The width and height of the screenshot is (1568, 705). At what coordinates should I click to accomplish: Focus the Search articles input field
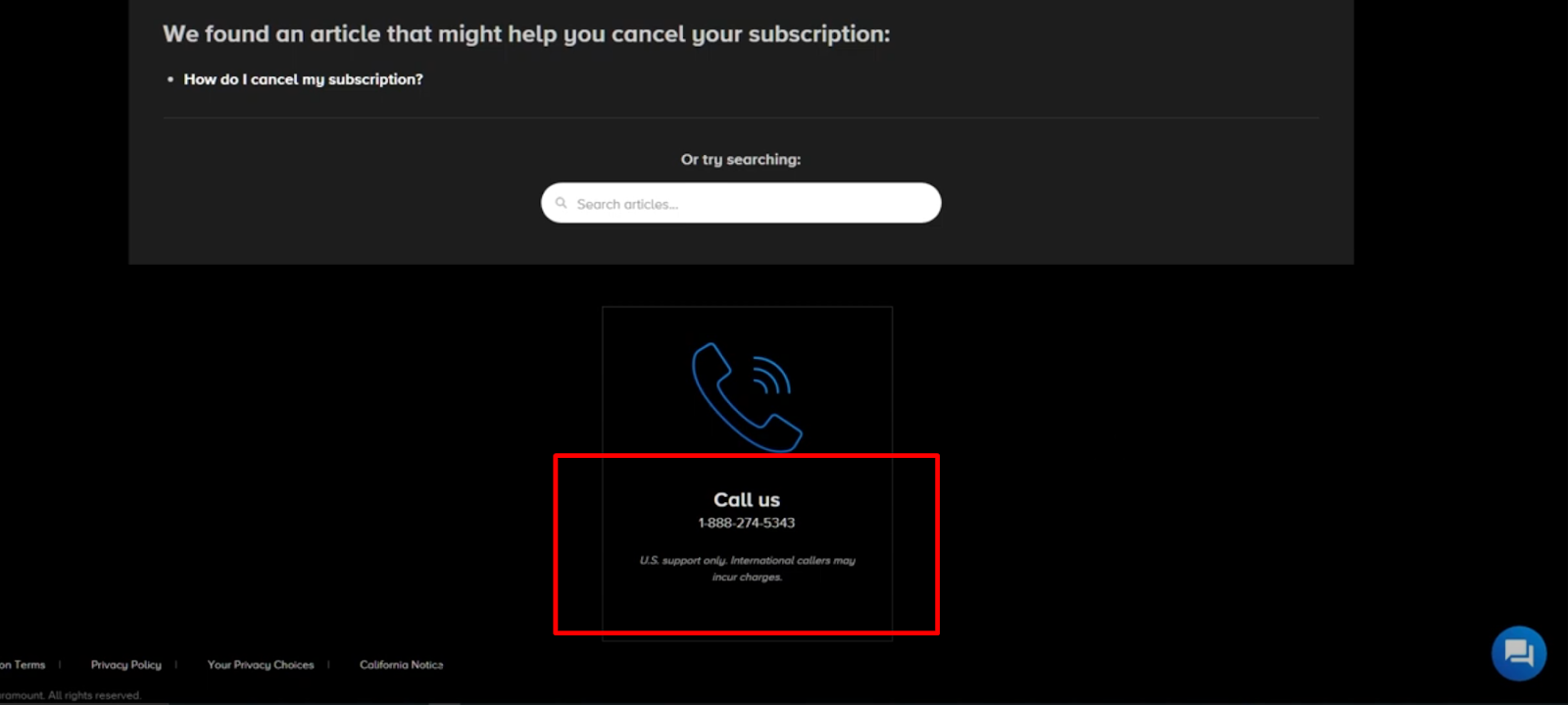click(741, 203)
